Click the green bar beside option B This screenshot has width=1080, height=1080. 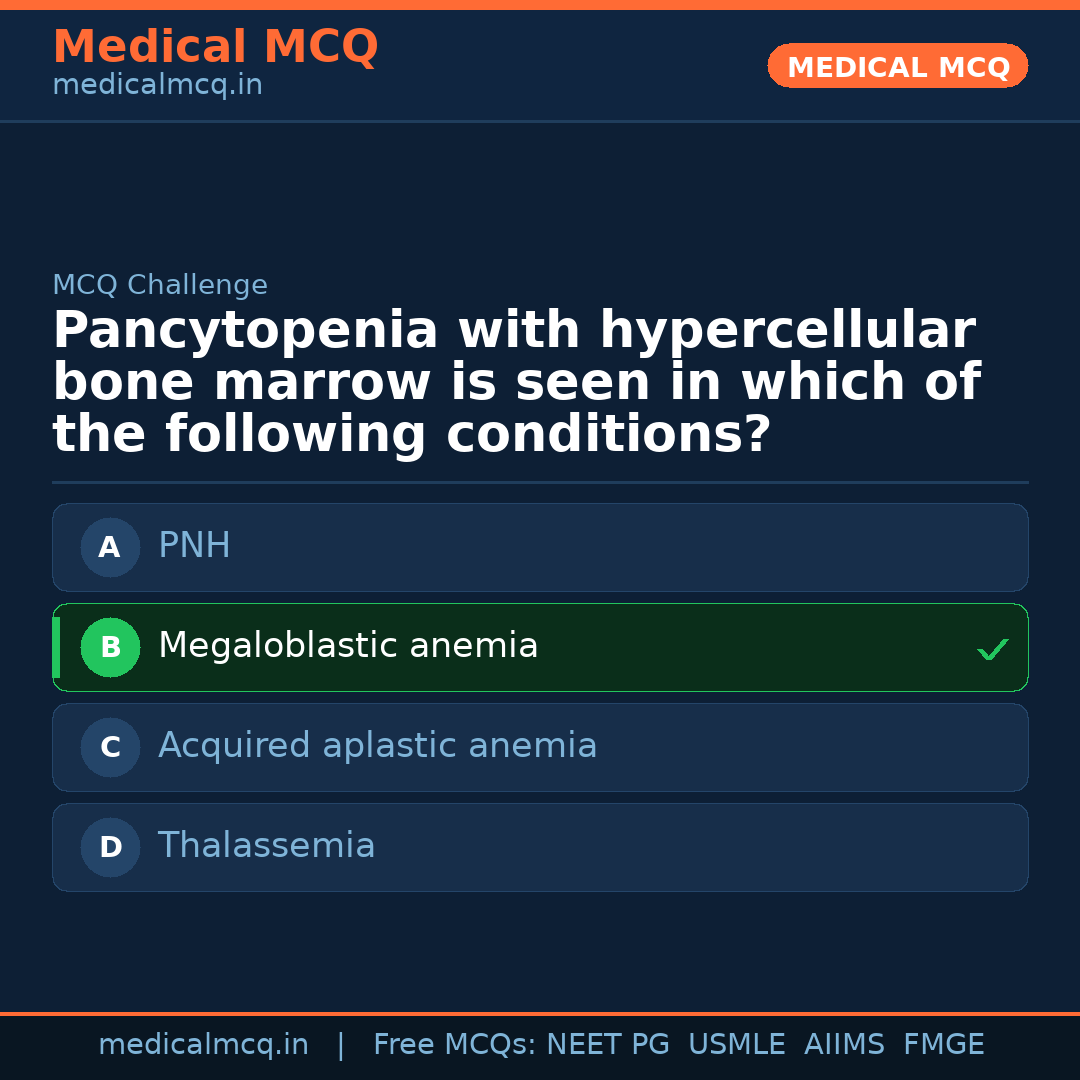[x=56, y=647]
